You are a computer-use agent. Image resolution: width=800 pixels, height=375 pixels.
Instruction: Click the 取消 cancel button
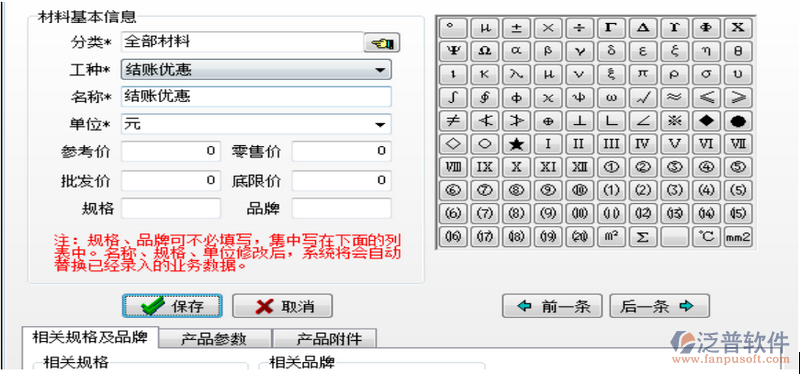point(282,306)
